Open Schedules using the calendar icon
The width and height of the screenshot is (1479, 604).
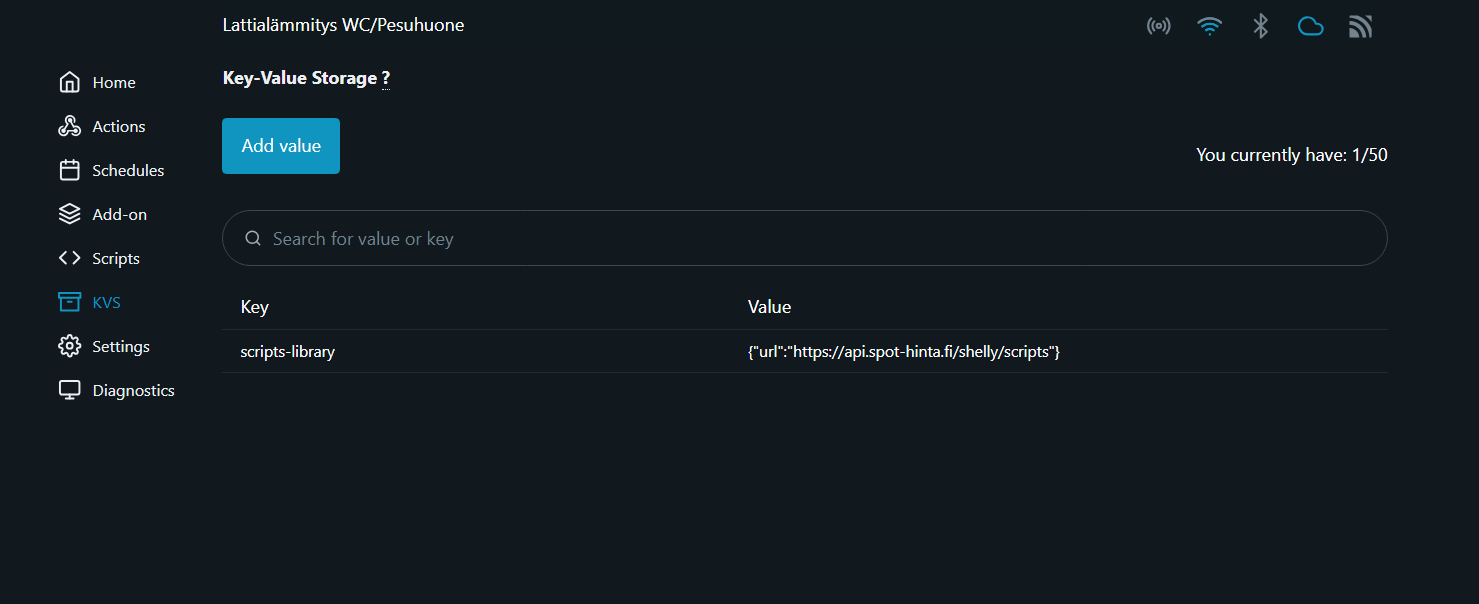(x=69, y=170)
